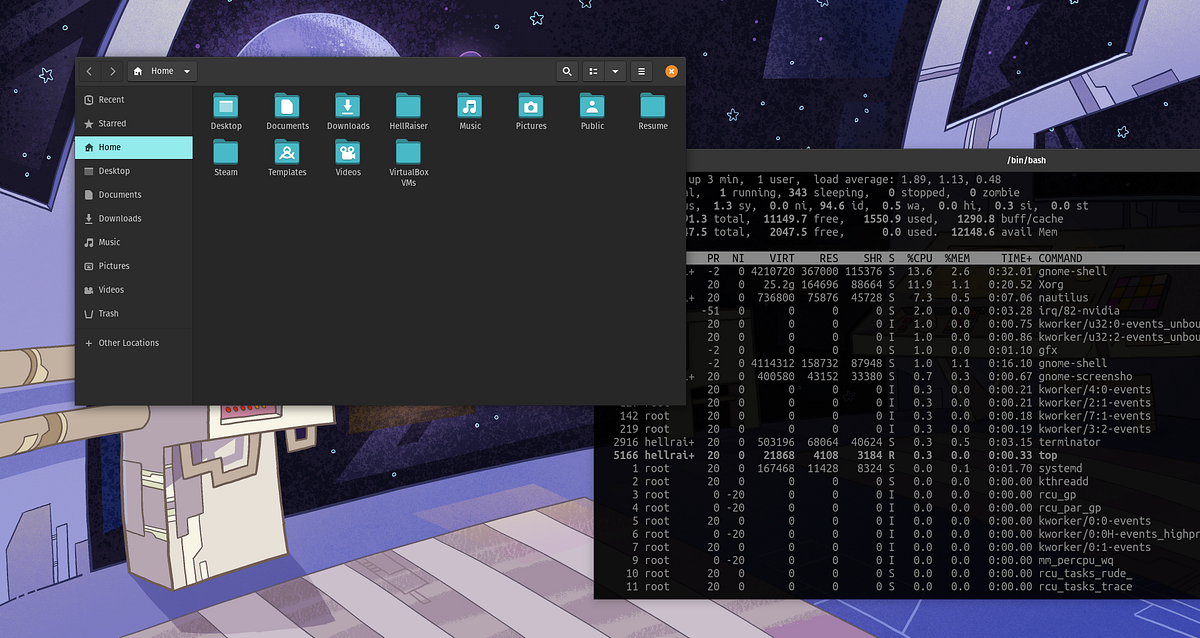Go back using the navigation arrow
This screenshot has height=638, width=1200.
tap(89, 71)
